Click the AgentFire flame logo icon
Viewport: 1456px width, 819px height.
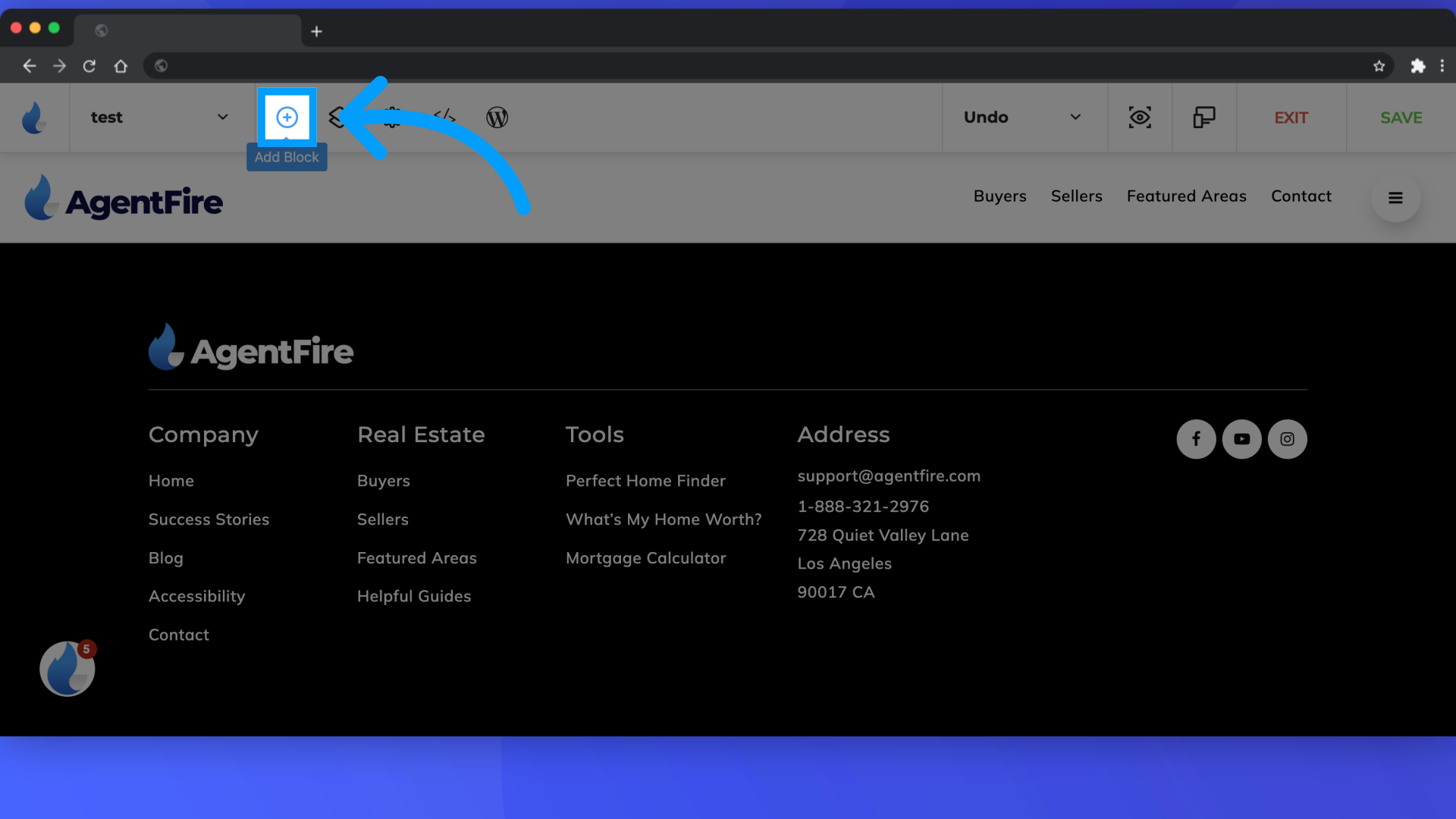coord(35,118)
